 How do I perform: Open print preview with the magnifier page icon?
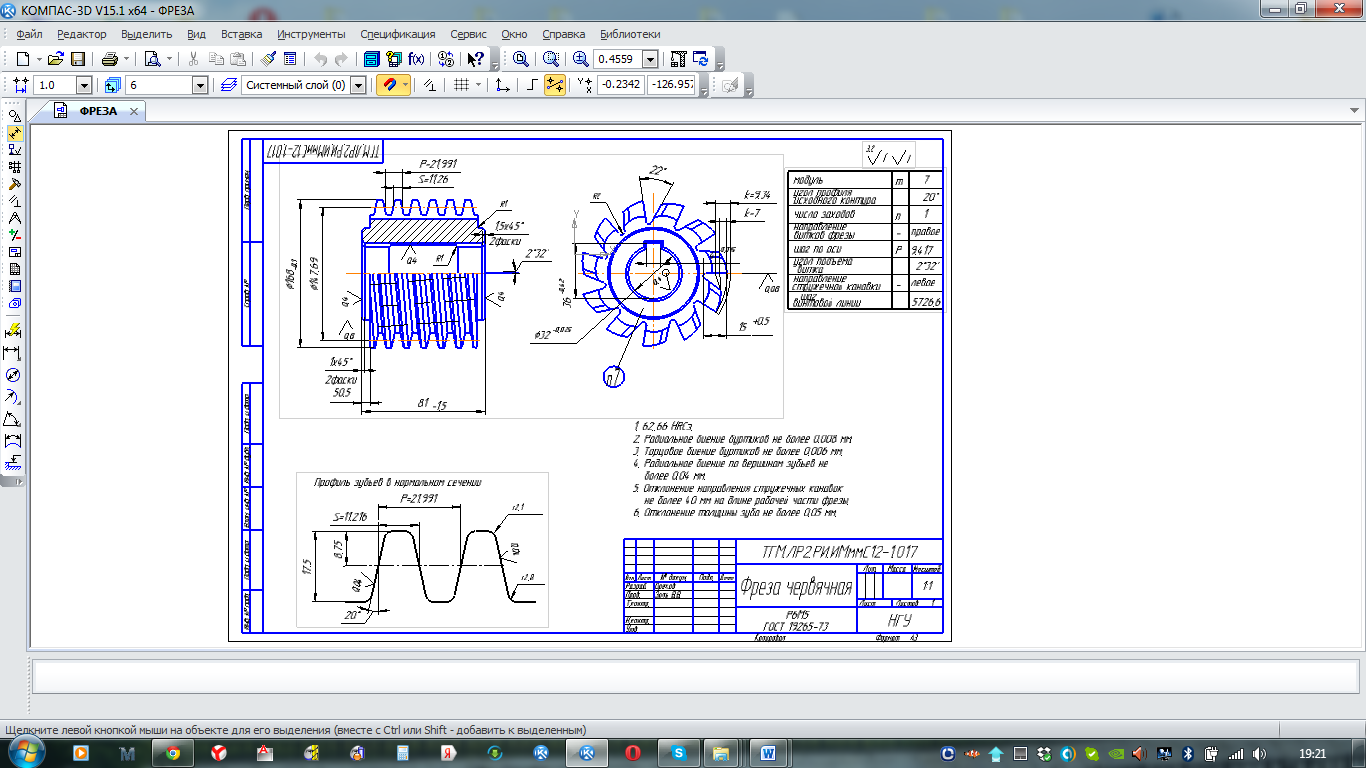(152, 59)
